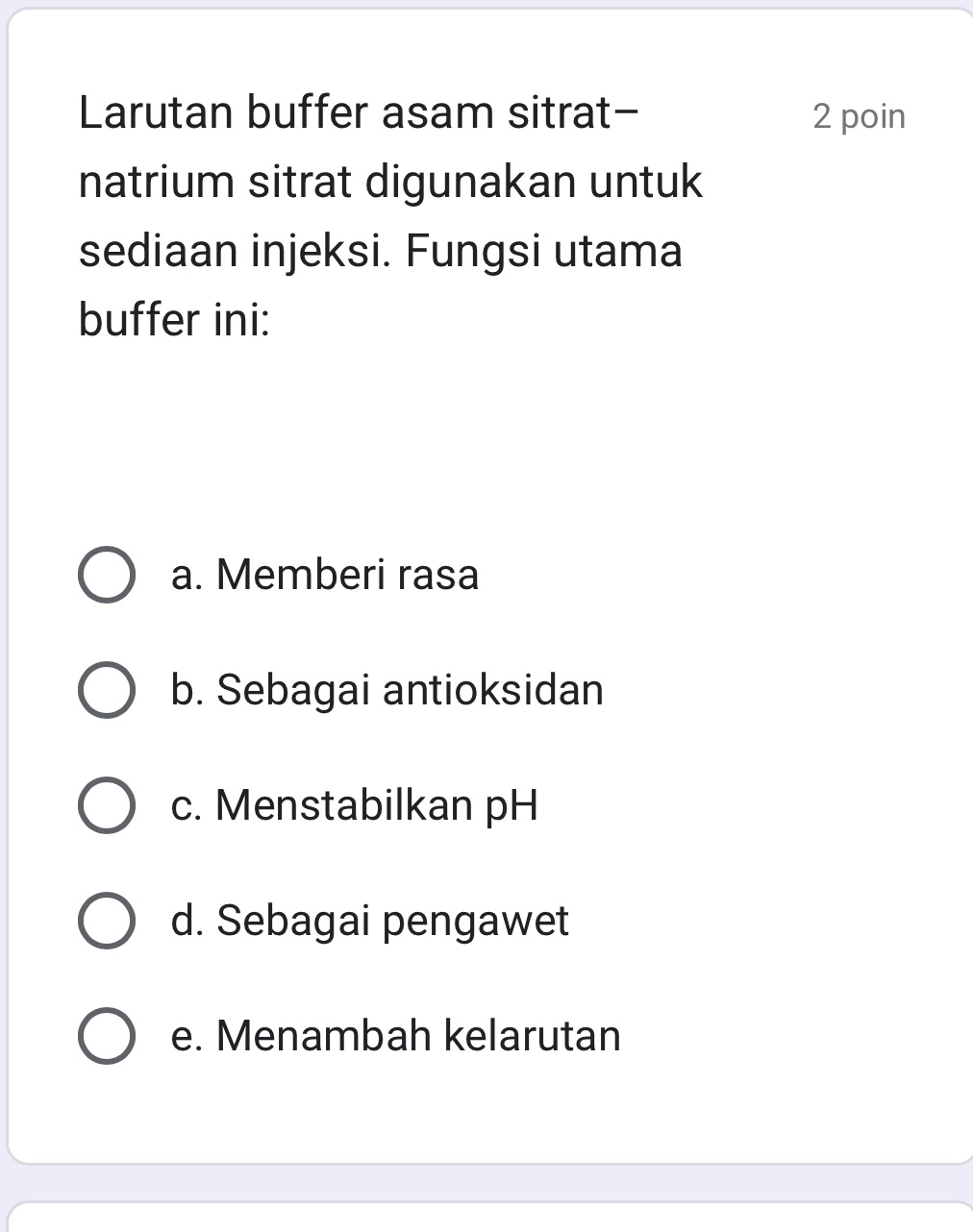Screen dimensions: 973x1232
Task: Click the radio circle beside Menambah kelarutan
Action: point(109,1038)
